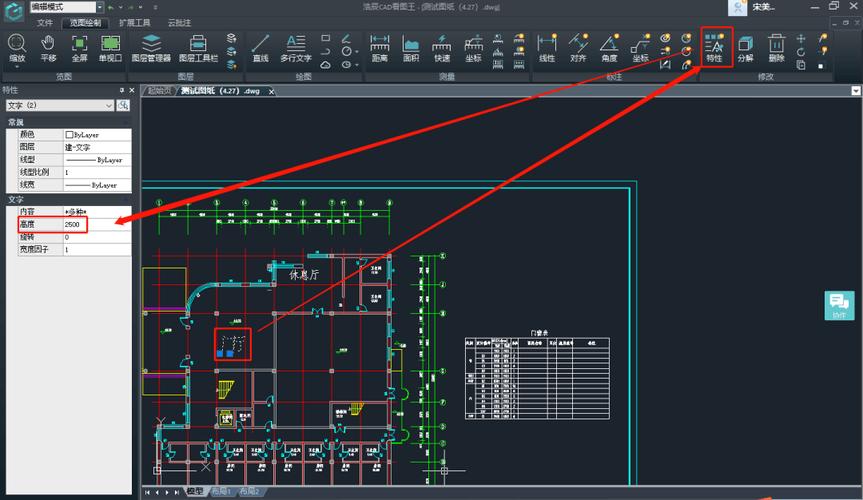The width and height of the screenshot is (863, 500).
Task: Click the undo arrow in title bar
Action: pos(111,8)
